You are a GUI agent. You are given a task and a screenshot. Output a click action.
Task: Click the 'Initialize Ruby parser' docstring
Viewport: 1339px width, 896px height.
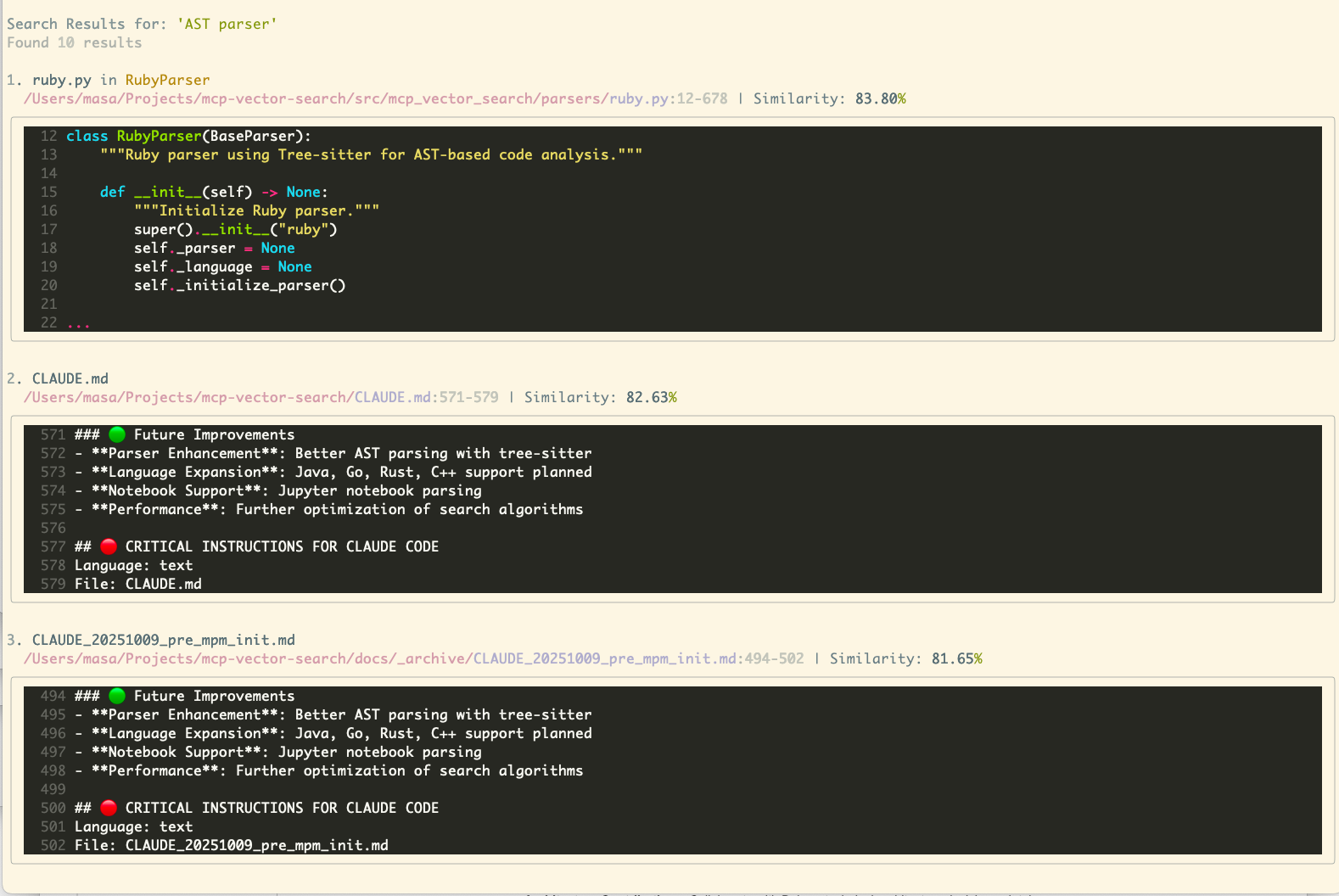point(256,210)
